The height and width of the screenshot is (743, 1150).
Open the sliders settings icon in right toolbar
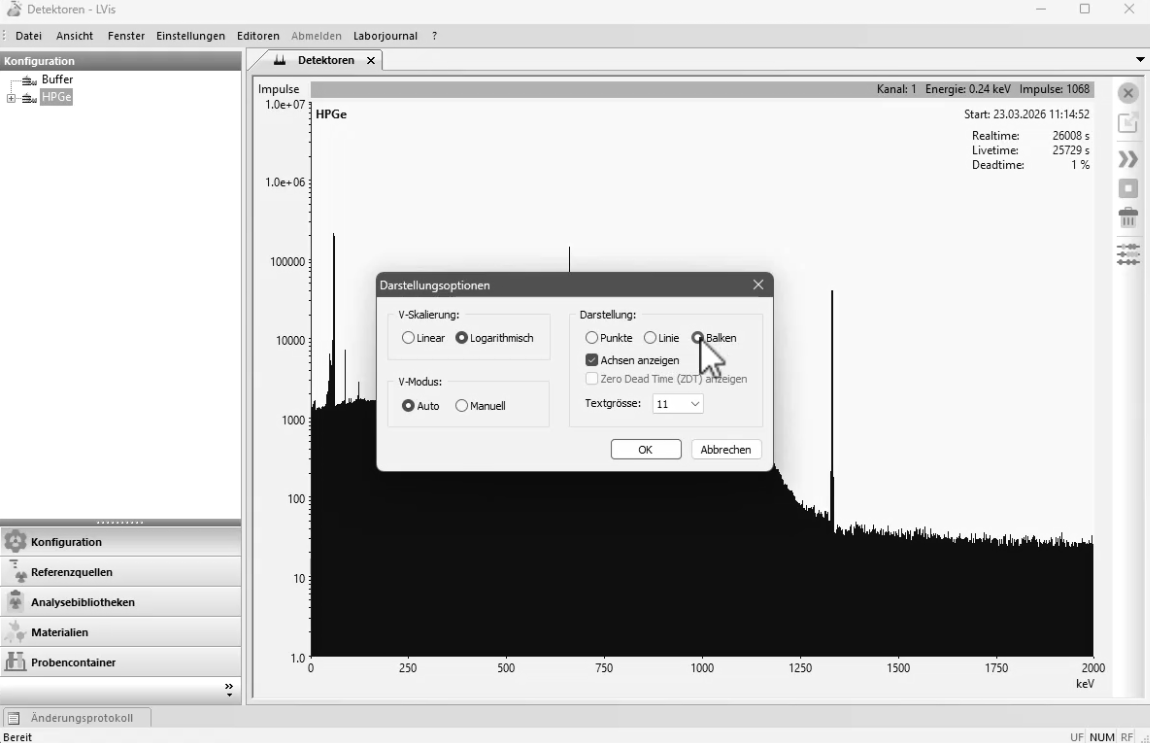[1128, 254]
